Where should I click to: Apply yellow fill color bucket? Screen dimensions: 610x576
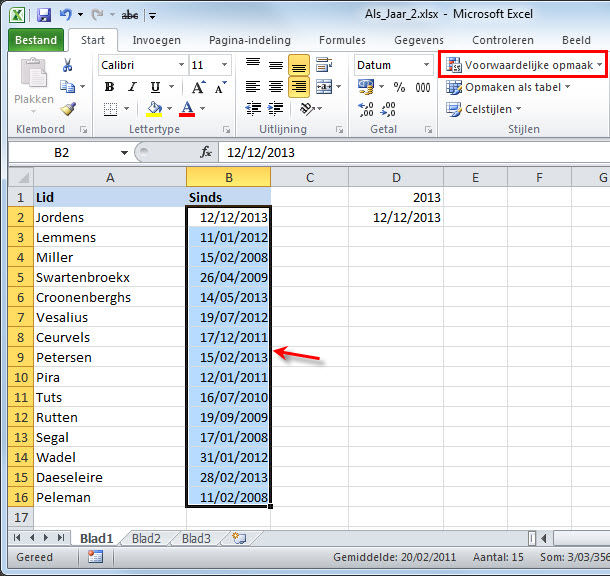(154, 109)
